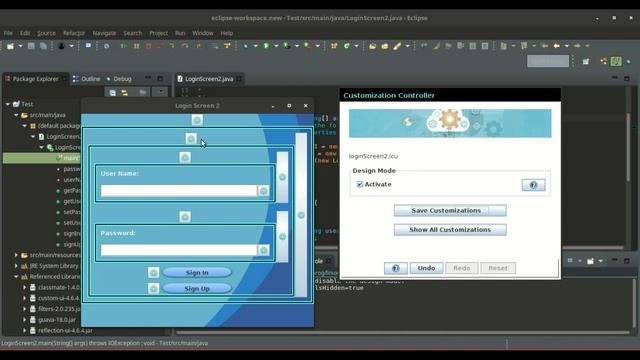Open the Debug launch dropdown arrow

click(x=256, y=46)
